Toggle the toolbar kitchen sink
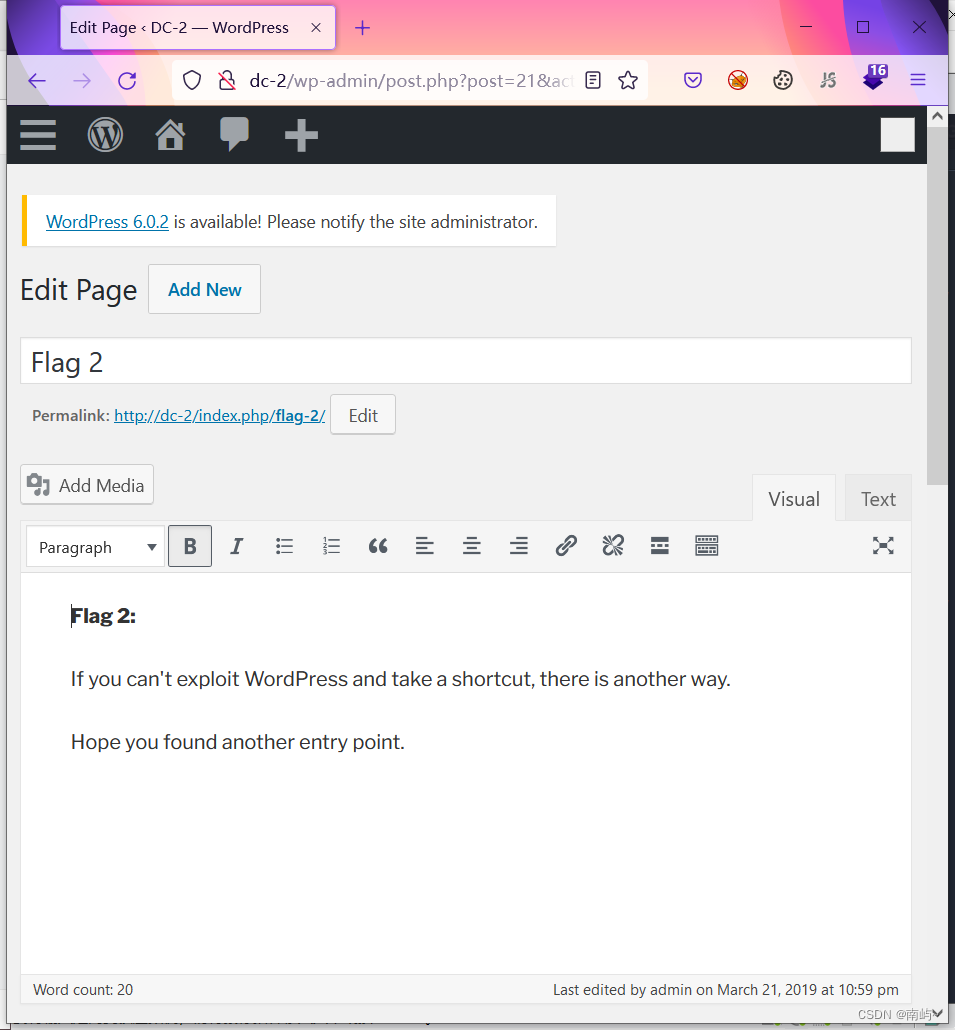The height and width of the screenshot is (1030, 955). [707, 546]
